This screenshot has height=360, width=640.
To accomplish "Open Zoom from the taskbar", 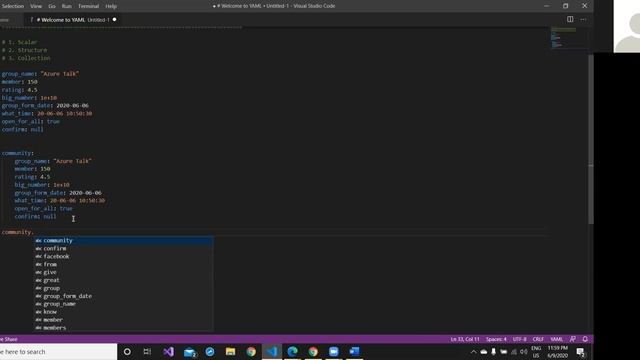I will point(333,352).
